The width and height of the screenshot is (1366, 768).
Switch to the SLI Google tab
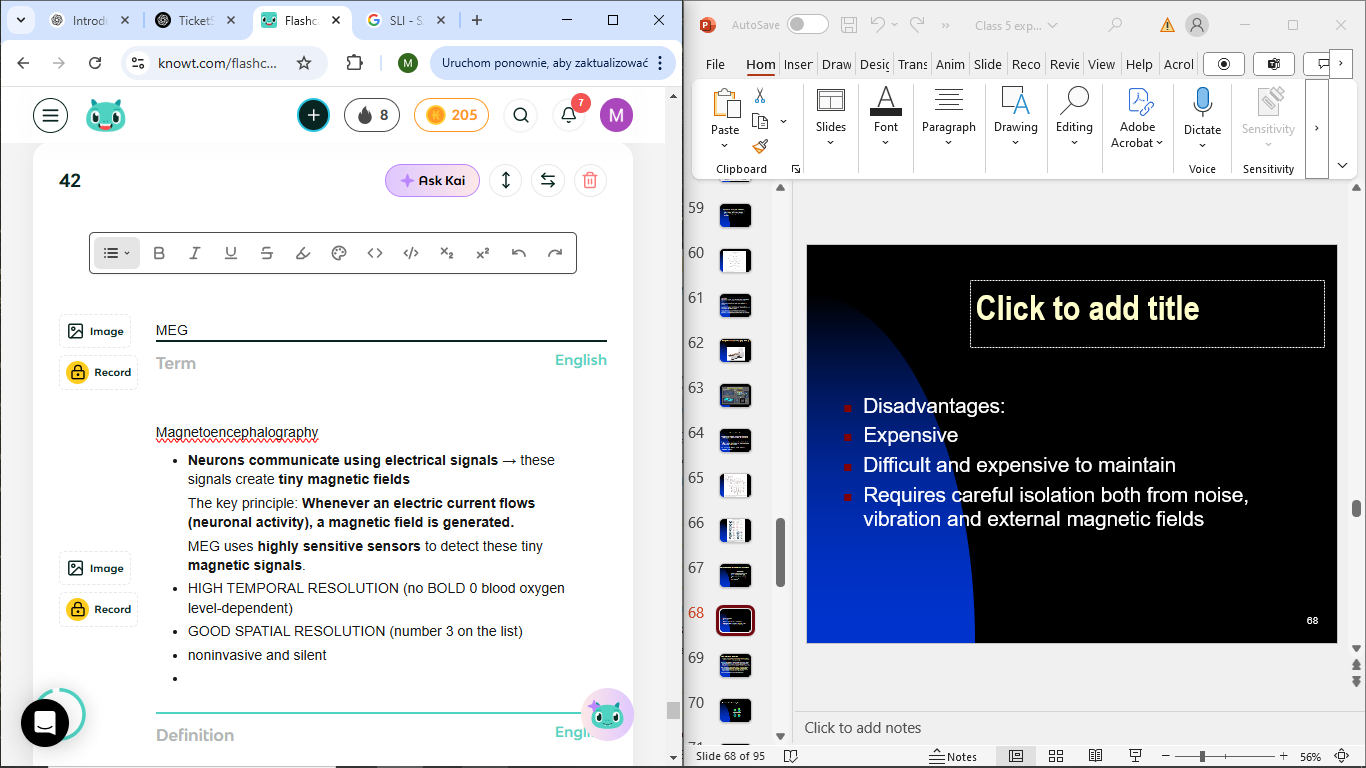point(404,20)
